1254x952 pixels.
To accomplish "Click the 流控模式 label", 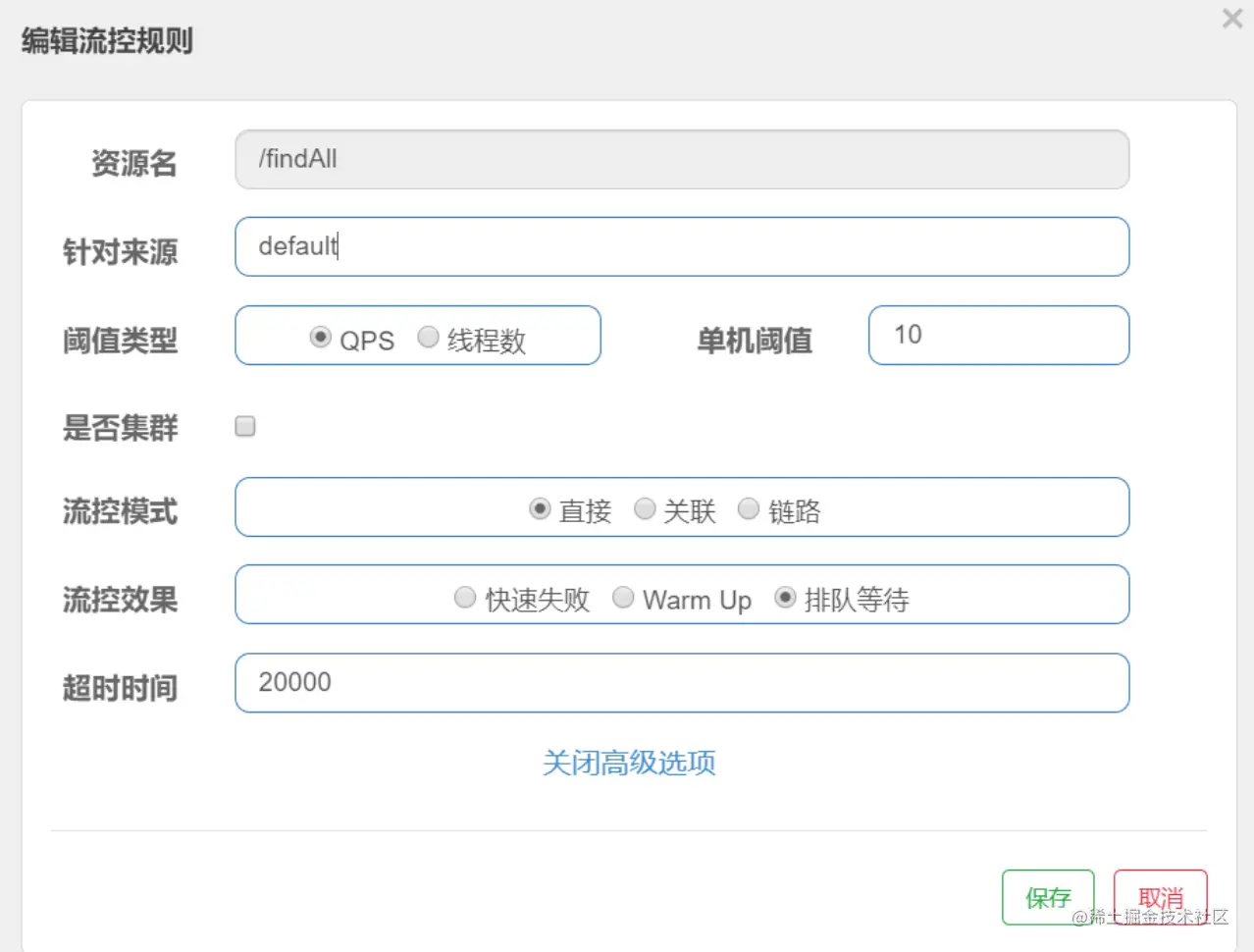I will pyautogui.click(x=120, y=511).
